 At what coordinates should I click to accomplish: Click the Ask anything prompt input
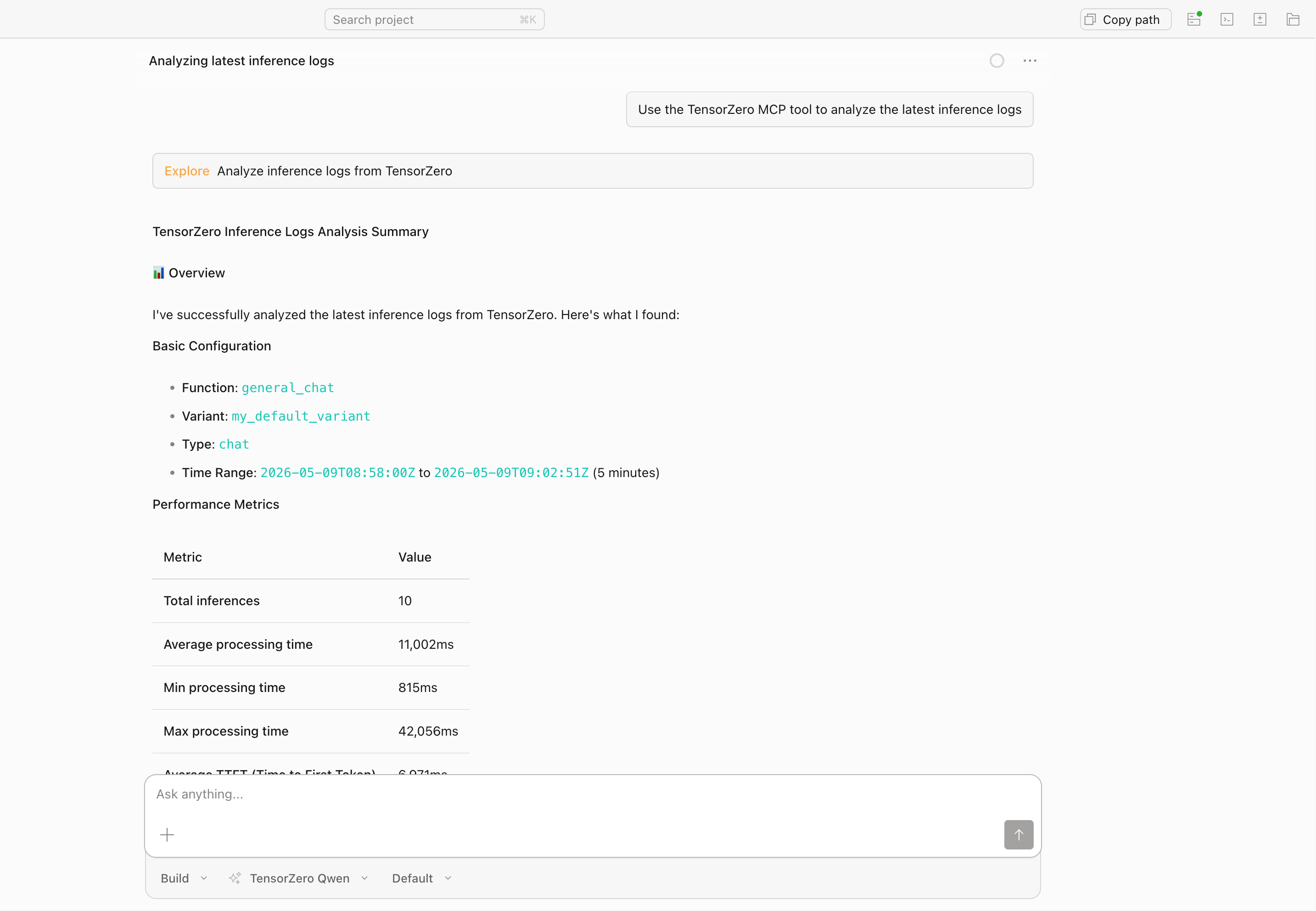(x=593, y=794)
